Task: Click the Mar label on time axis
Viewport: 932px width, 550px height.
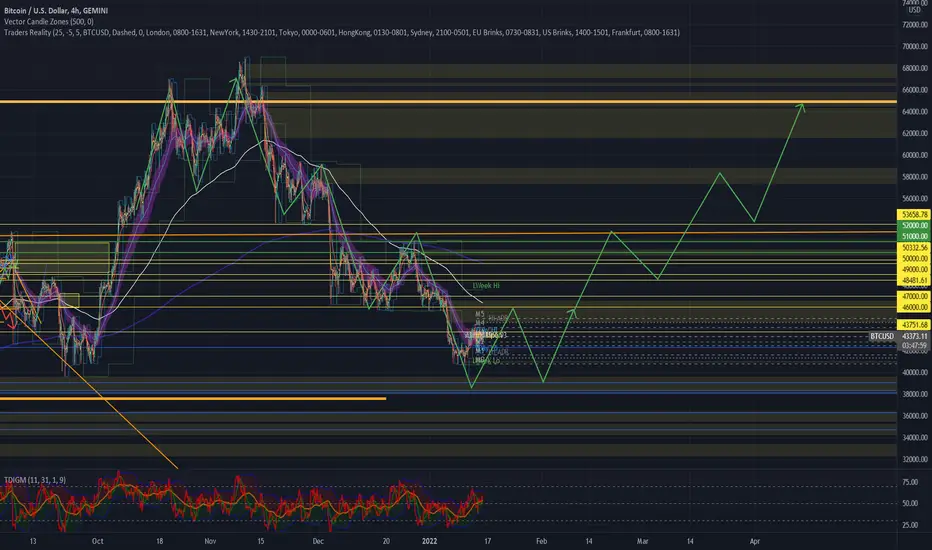Action: [x=643, y=541]
